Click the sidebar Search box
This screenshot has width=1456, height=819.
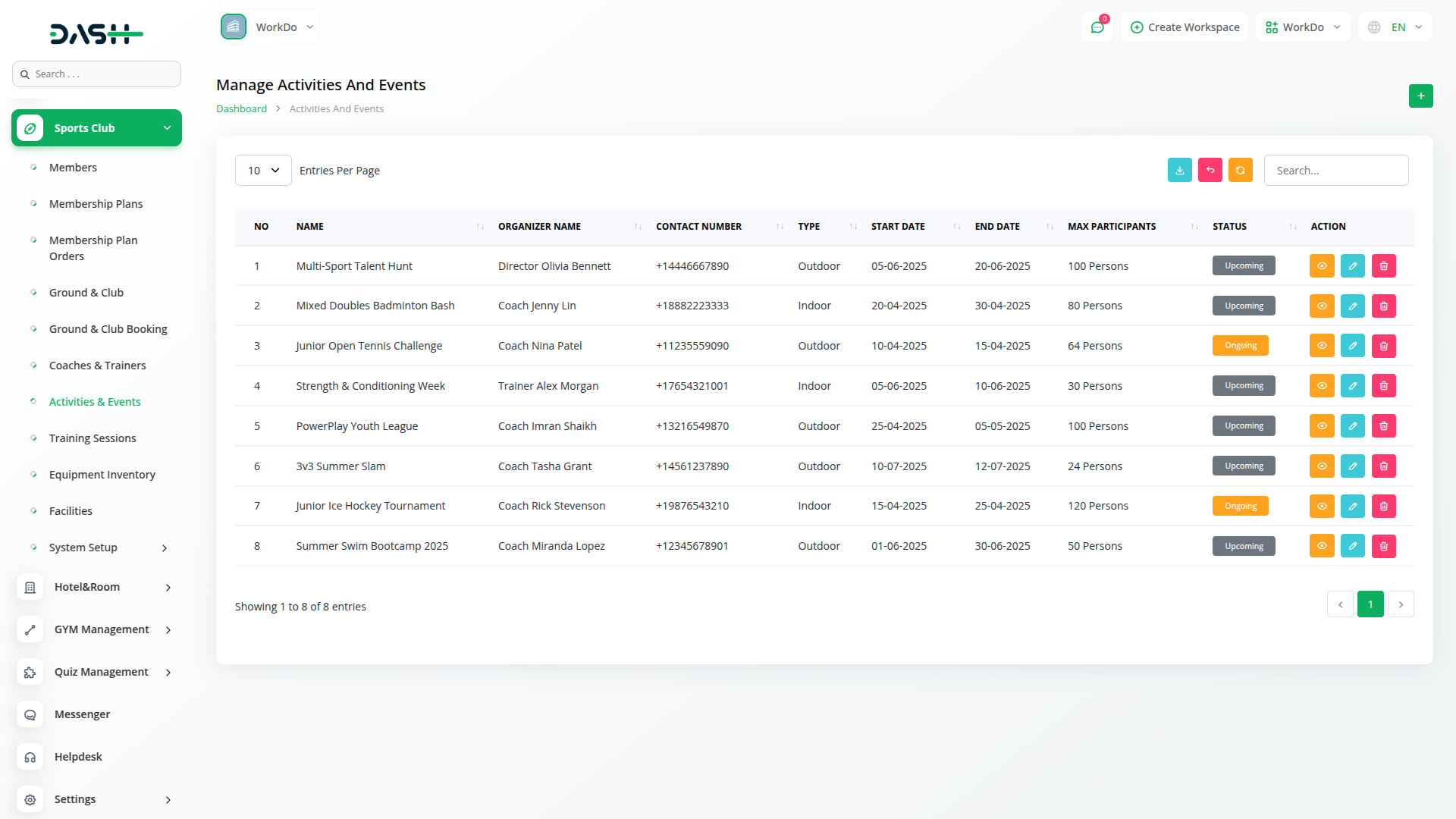(x=96, y=74)
